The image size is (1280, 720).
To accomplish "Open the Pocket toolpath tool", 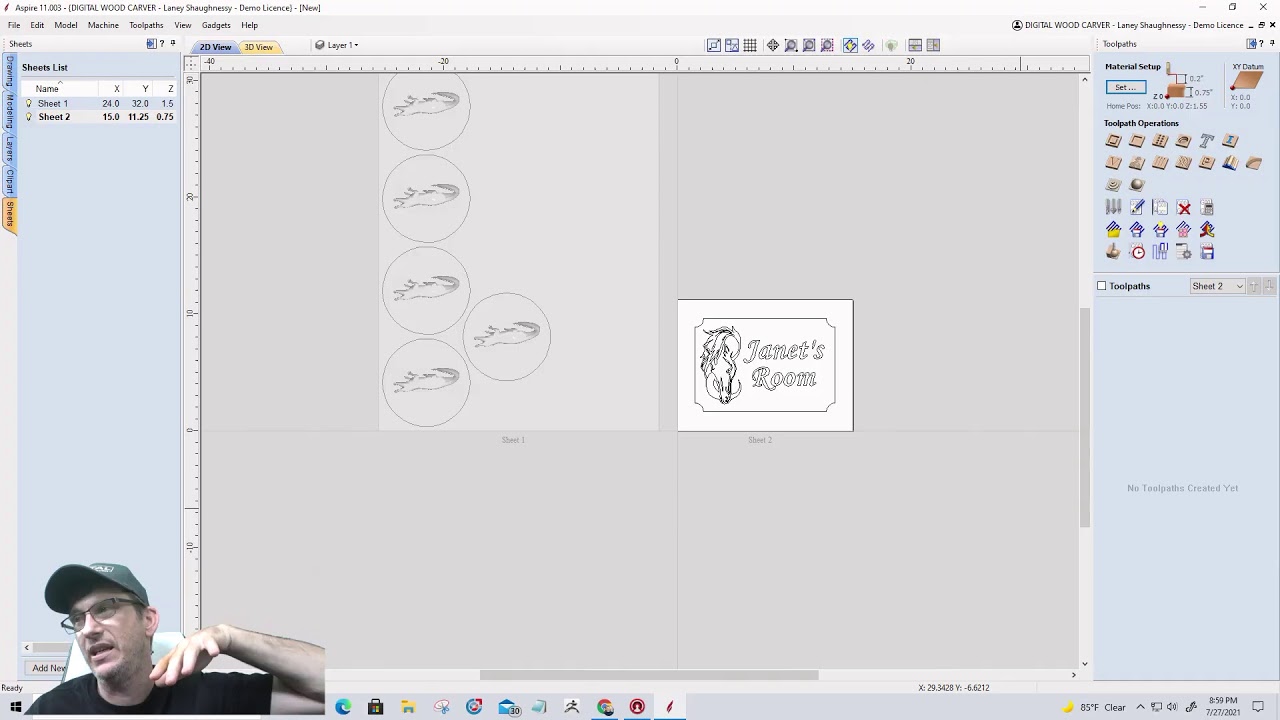I will pyautogui.click(x=1137, y=141).
